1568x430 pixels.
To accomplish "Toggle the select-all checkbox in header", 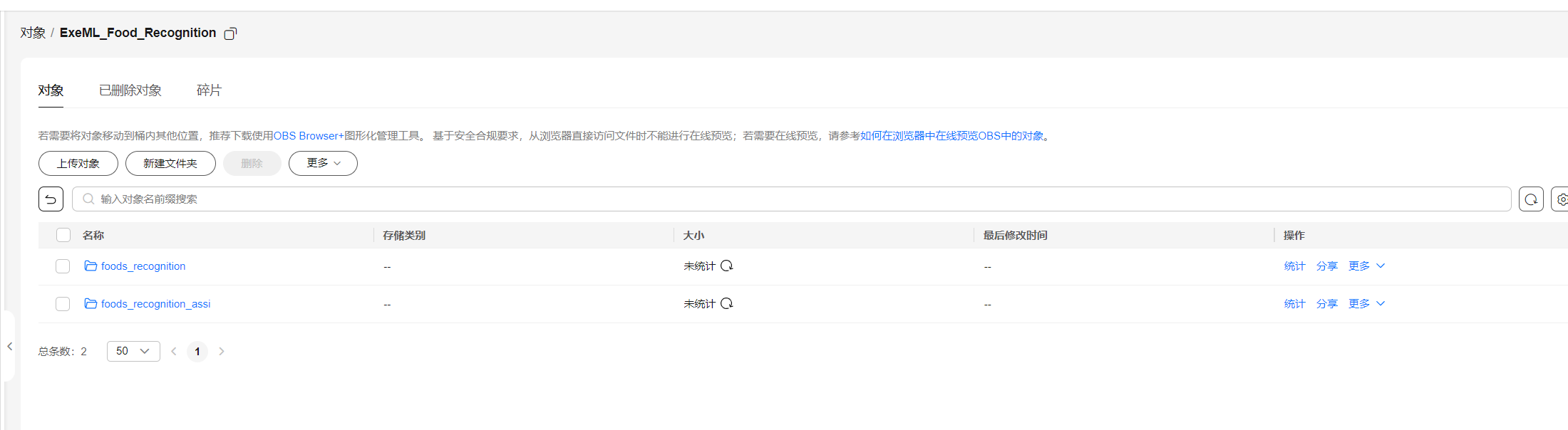I will [x=63, y=235].
